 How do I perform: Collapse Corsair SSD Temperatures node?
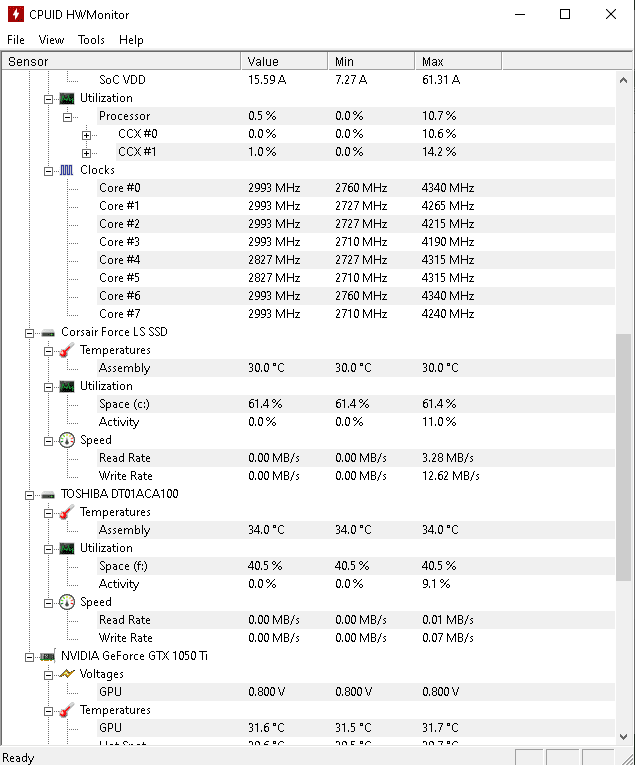click(48, 351)
